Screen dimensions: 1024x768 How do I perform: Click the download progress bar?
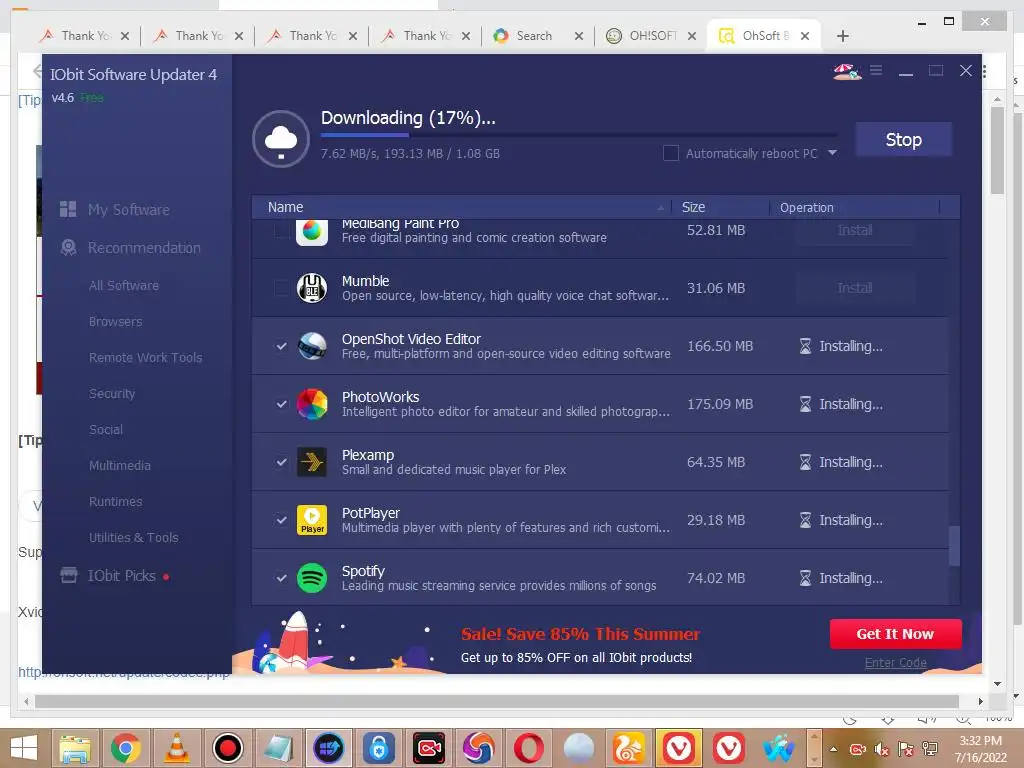pyautogui.click(x=578, y=135)
